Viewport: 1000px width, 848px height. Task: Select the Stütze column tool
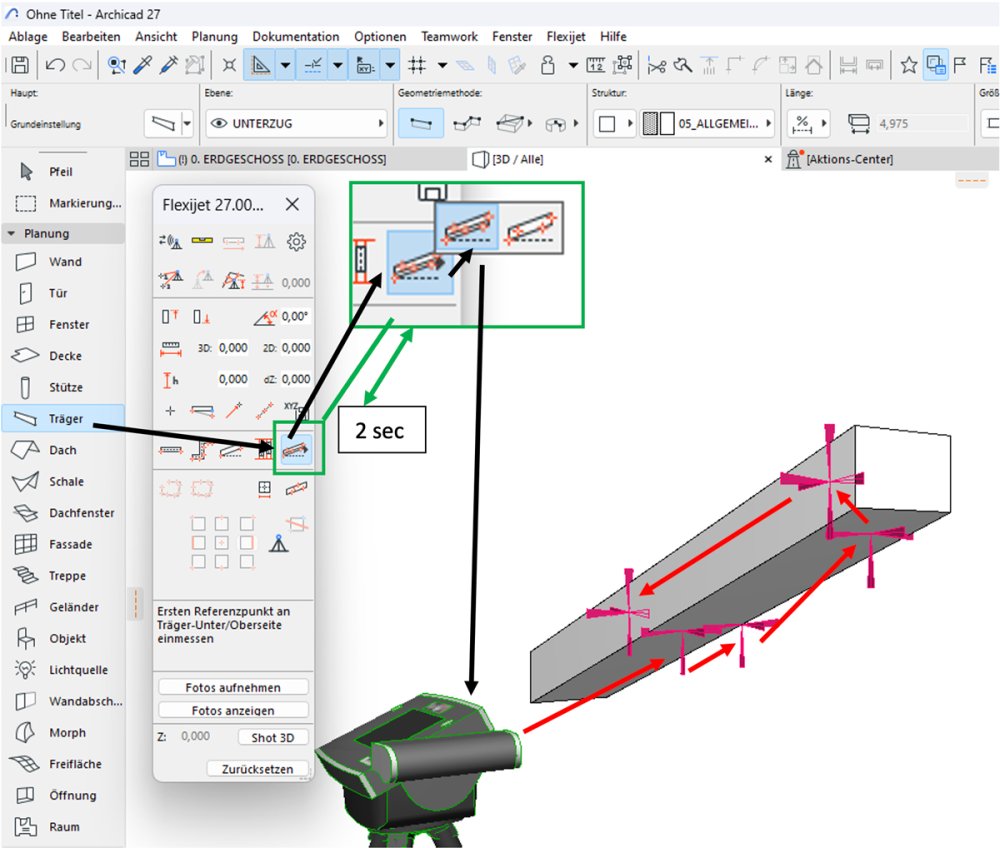pos(64,387)
